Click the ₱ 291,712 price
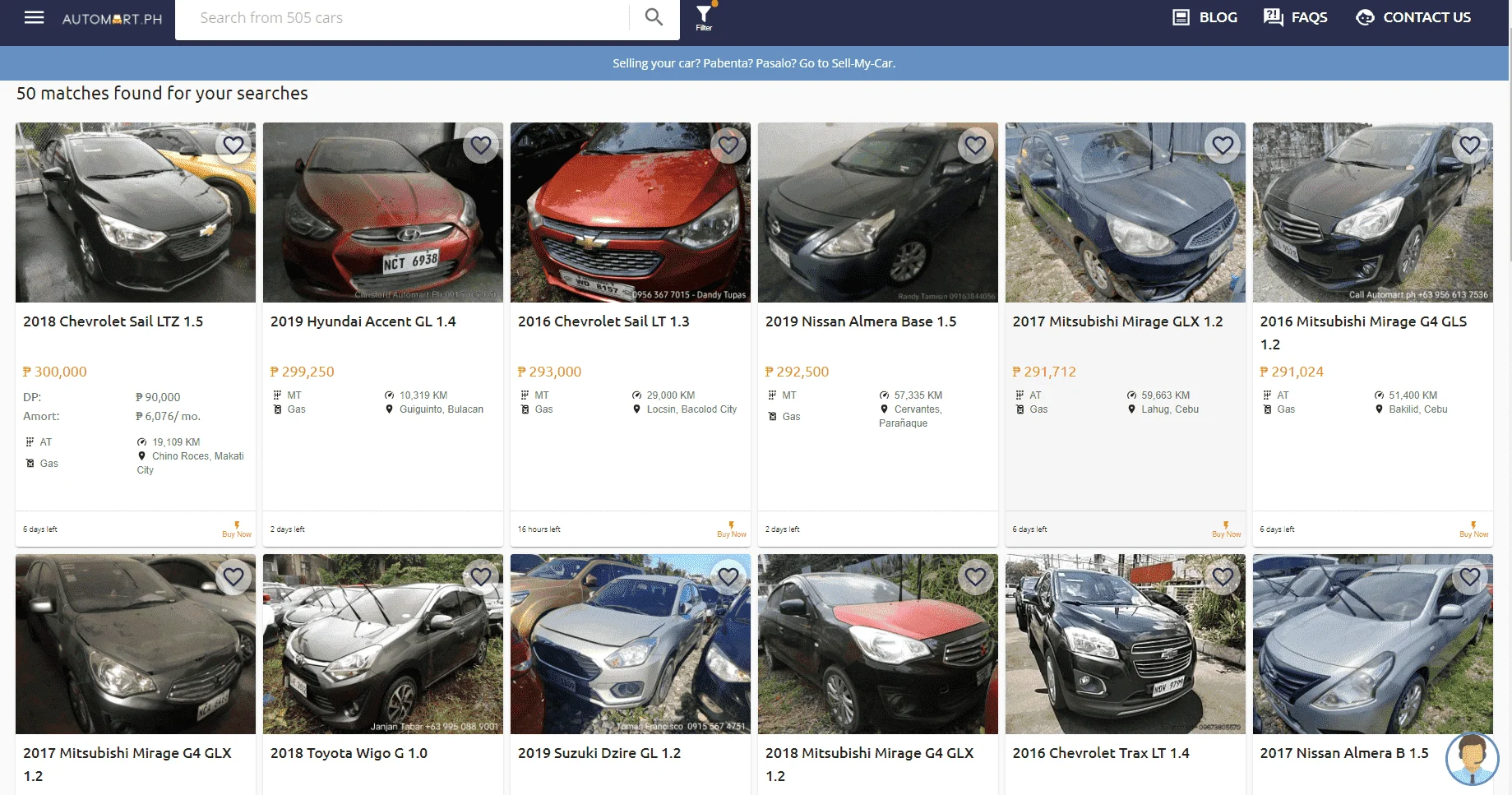 click(x=1045, y=372)
